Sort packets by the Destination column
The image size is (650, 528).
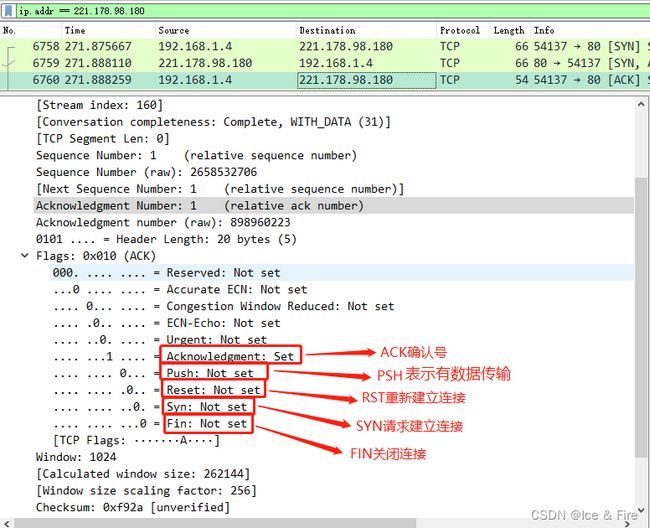(327, 30)
